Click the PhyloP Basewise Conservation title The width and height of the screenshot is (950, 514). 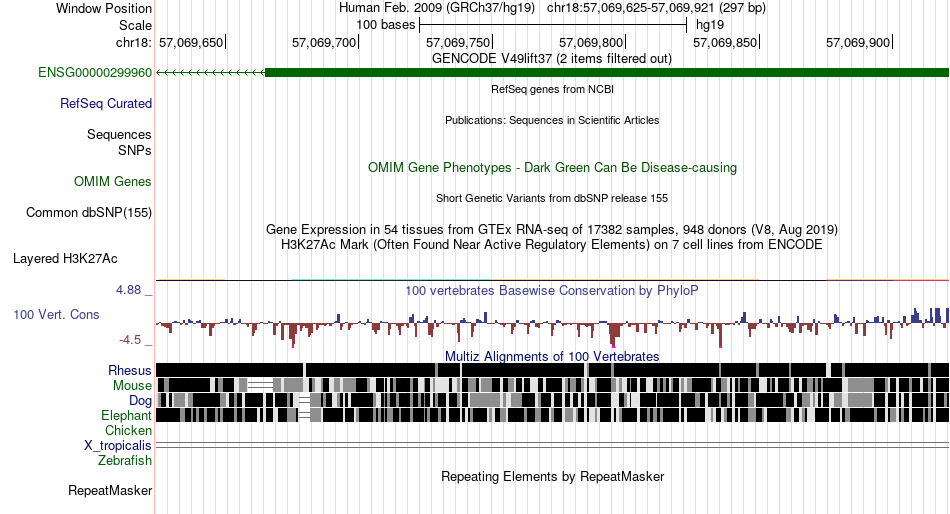(552, 291)
